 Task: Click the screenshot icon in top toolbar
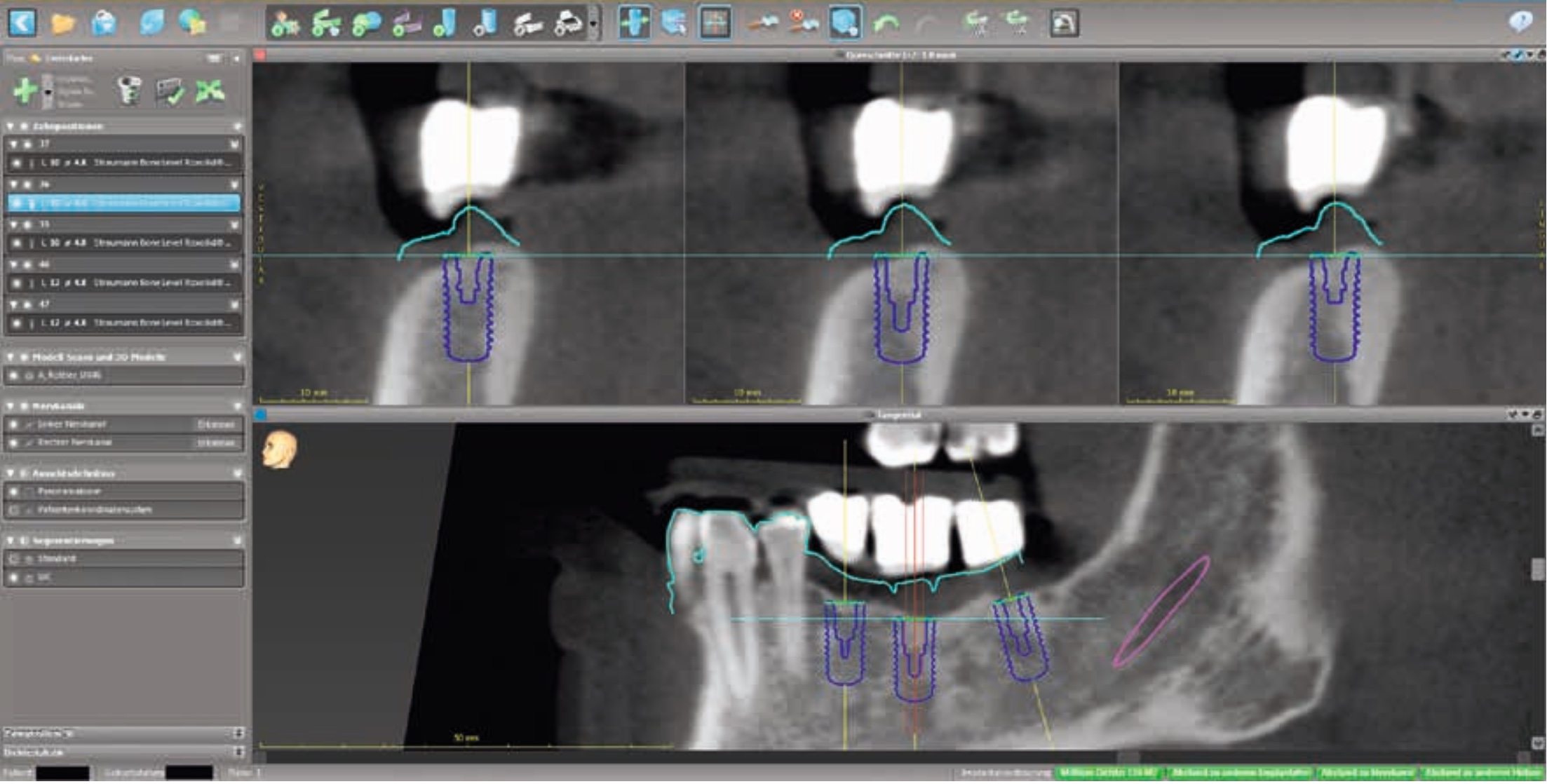coord(1064,24)
